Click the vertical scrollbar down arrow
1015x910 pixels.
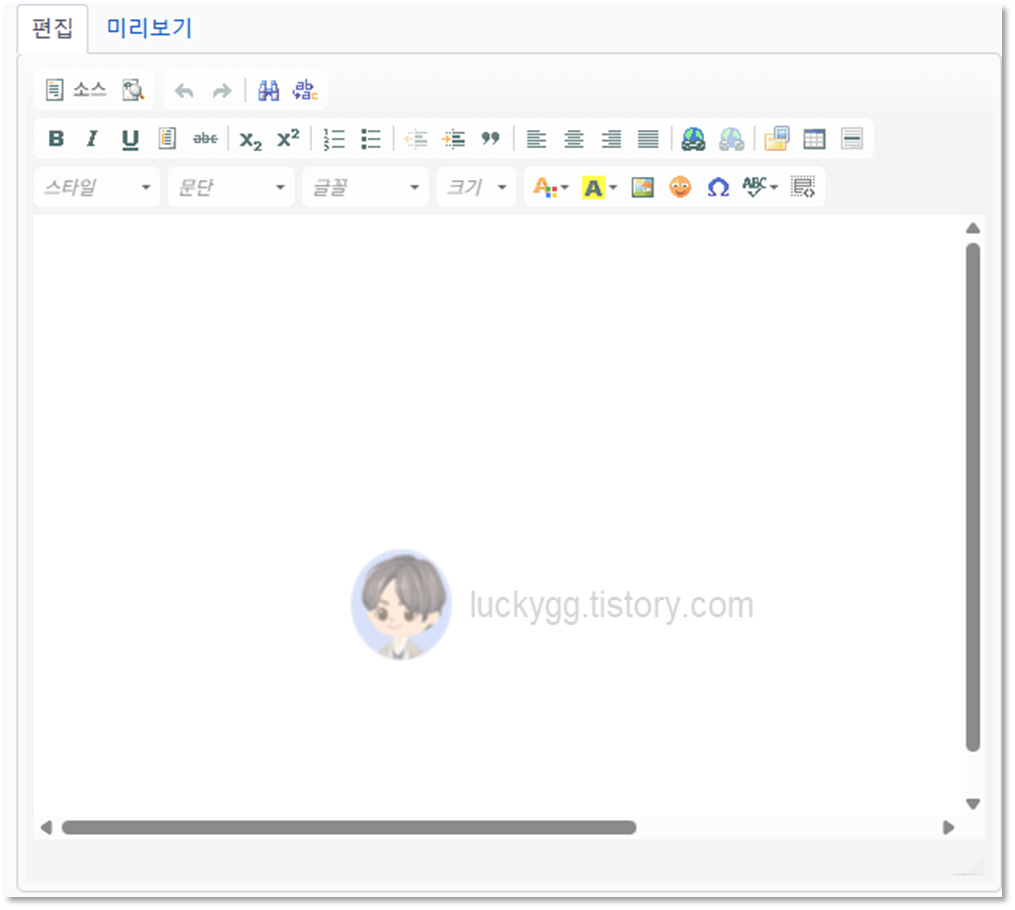coord(972,804)
